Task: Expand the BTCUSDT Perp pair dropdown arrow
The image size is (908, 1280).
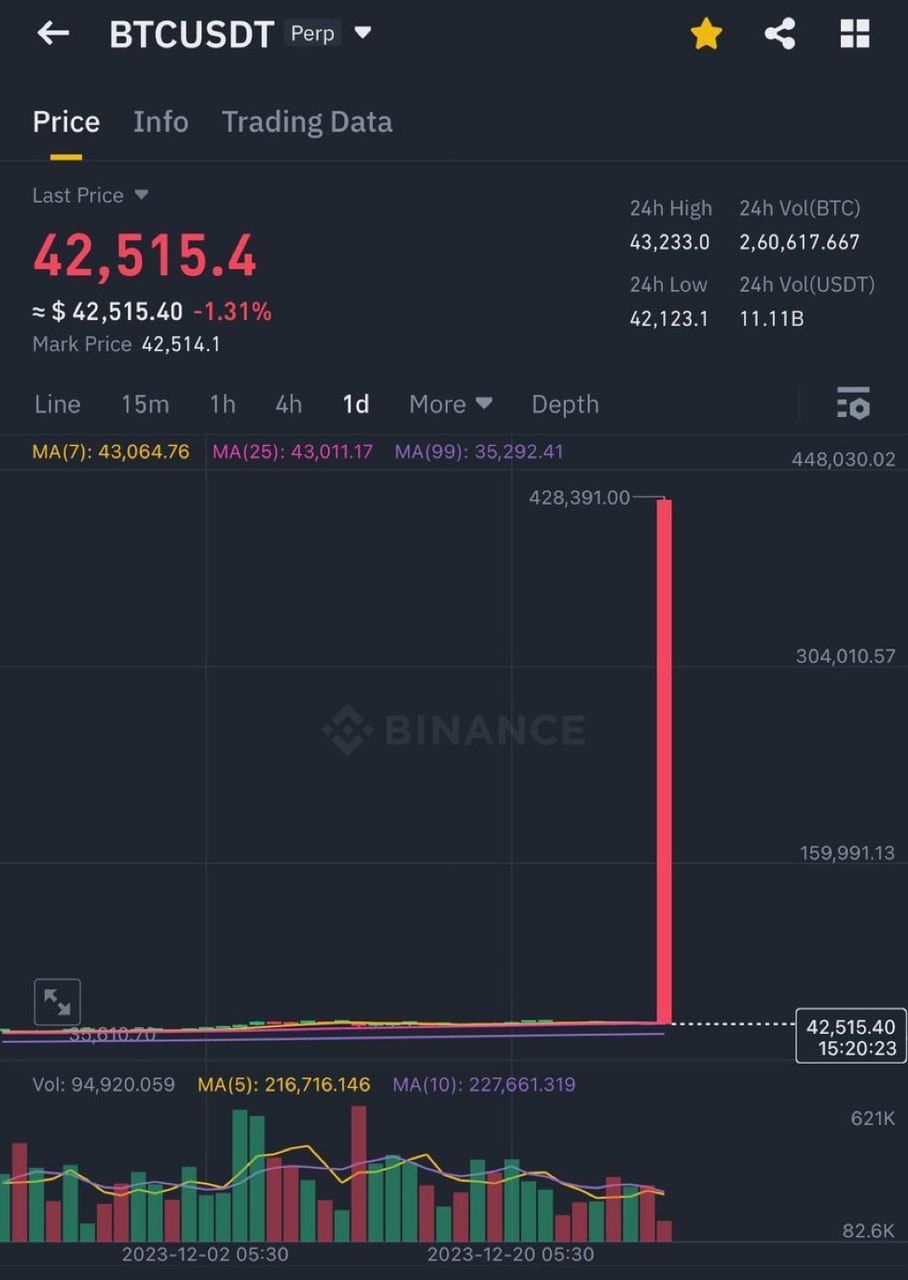Action: (363, 32)
